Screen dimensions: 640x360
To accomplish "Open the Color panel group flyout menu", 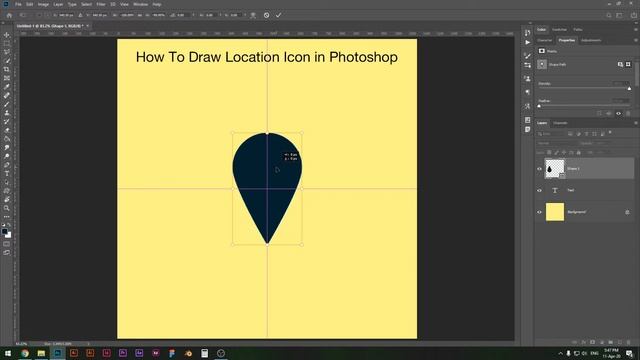I will click(x=636, y=29).
